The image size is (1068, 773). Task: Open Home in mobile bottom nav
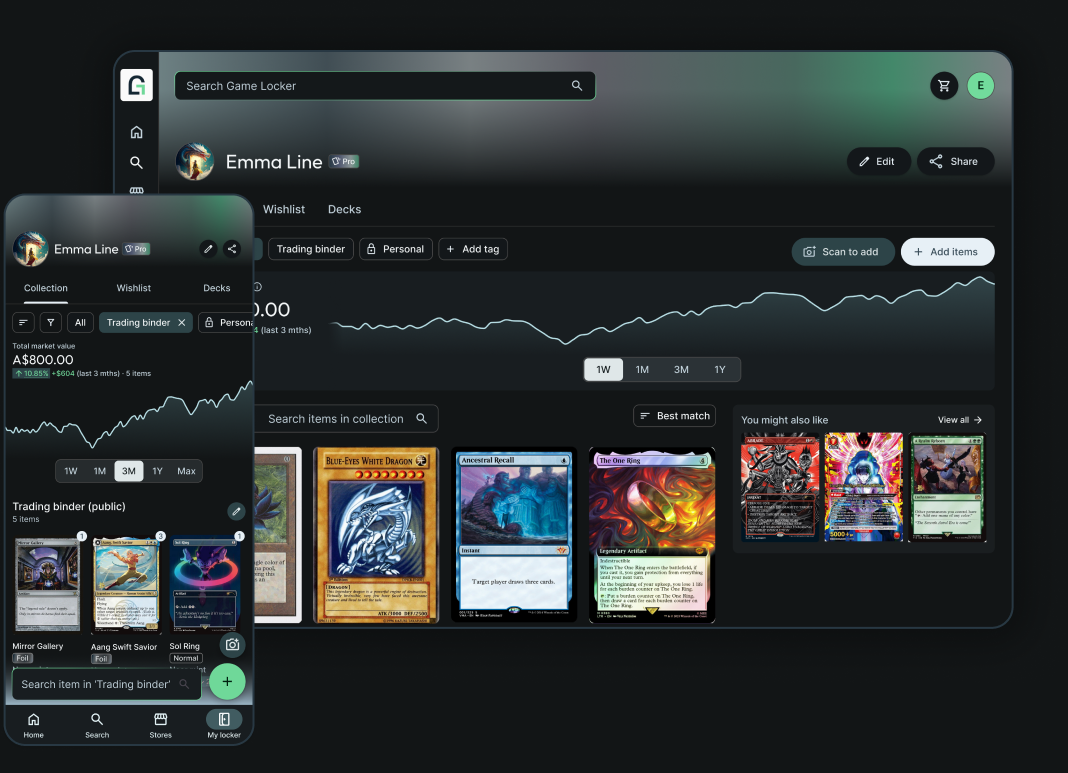[x=33, y=725]
